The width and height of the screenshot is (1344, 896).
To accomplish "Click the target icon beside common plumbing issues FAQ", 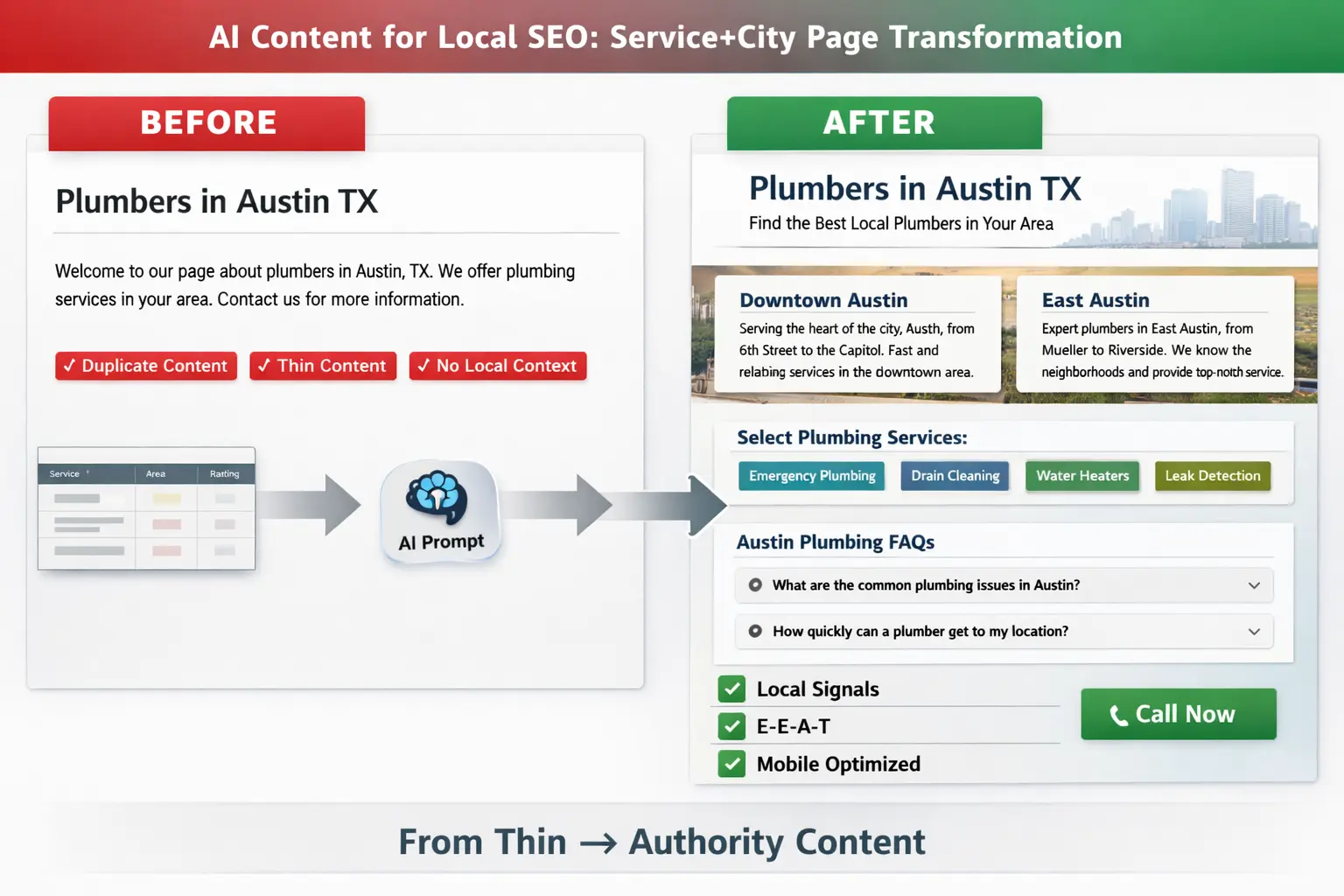I will tap(754, 584).
